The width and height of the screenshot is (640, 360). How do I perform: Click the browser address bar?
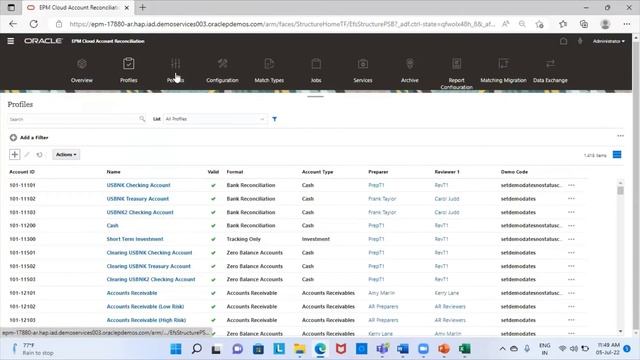click(x=282, y=24)
